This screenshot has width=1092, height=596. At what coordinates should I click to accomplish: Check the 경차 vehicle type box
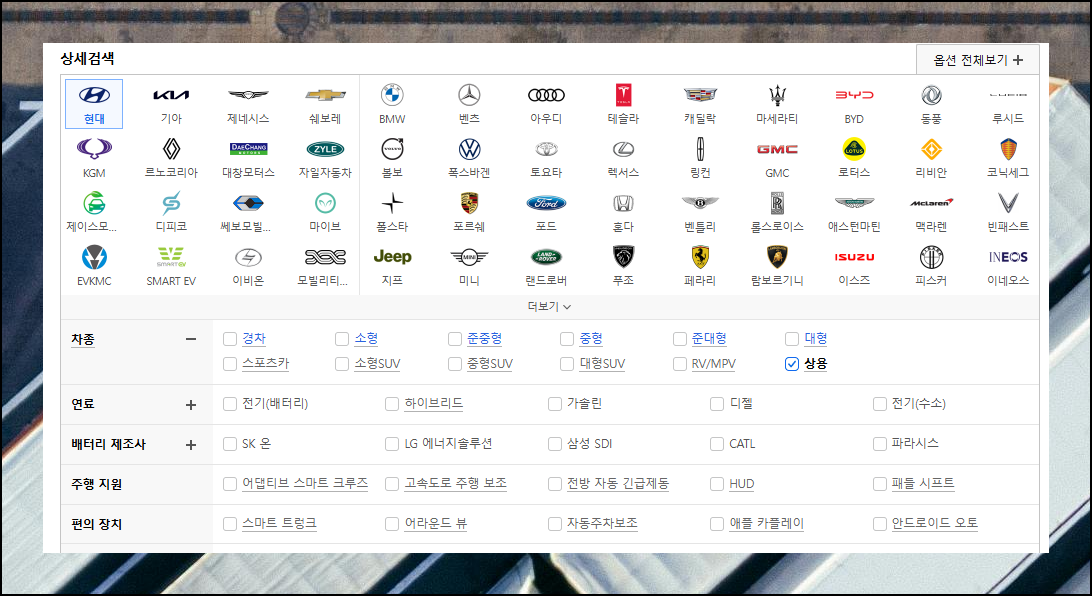coord(230,339)
